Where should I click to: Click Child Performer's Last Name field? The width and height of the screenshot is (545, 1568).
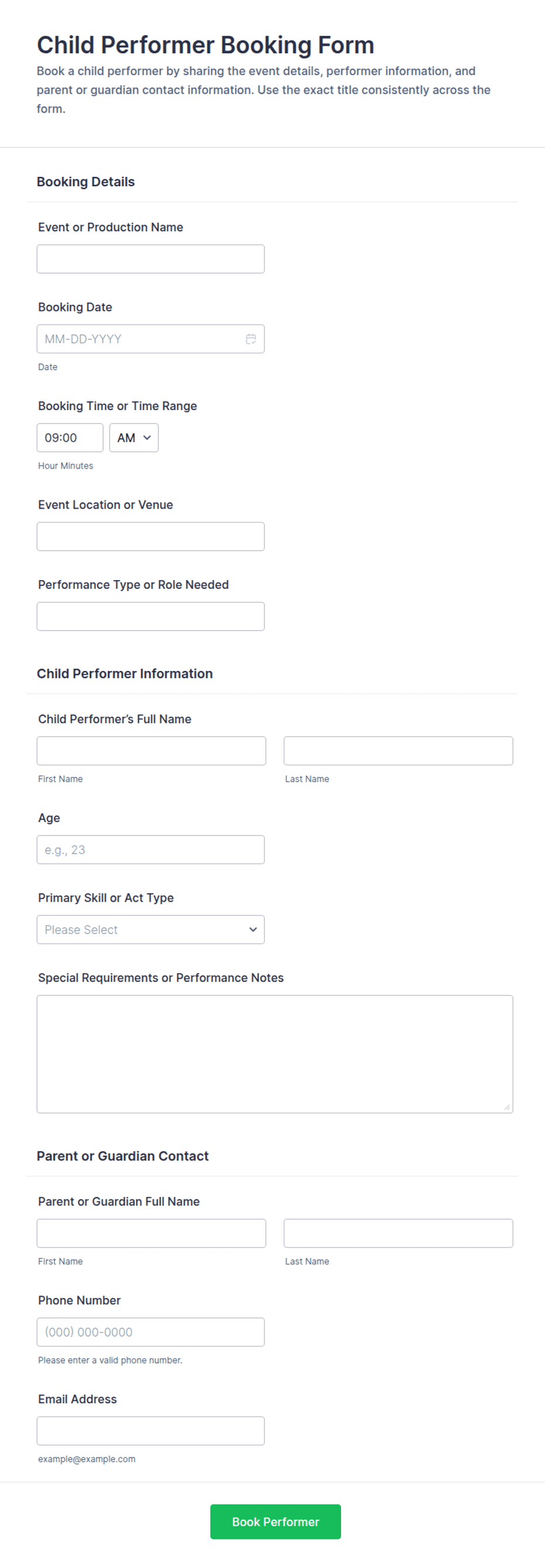(x=398, y=751)
